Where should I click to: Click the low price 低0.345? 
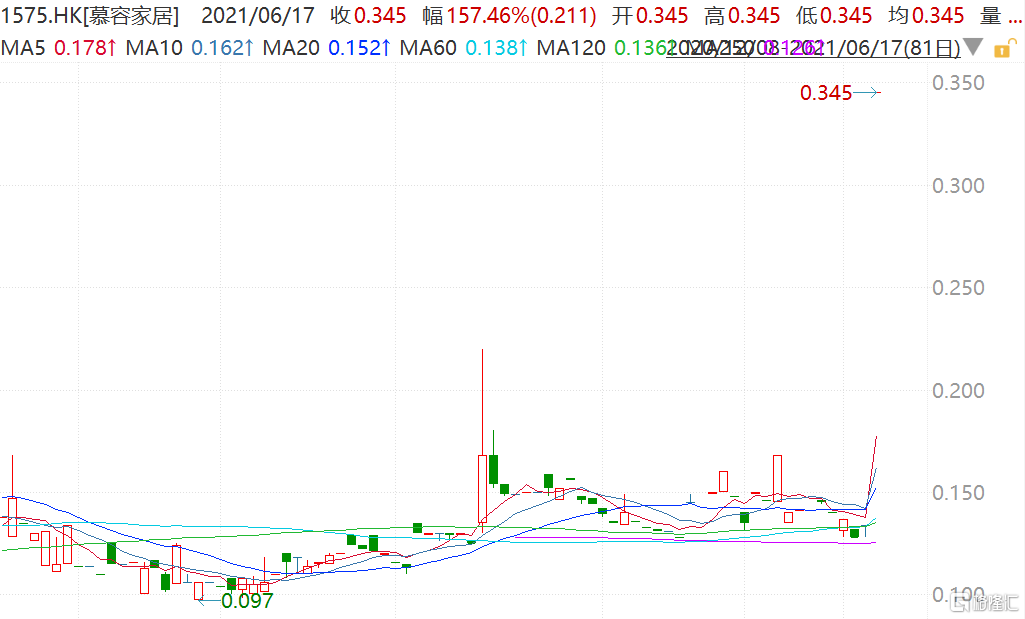point(834,16)
